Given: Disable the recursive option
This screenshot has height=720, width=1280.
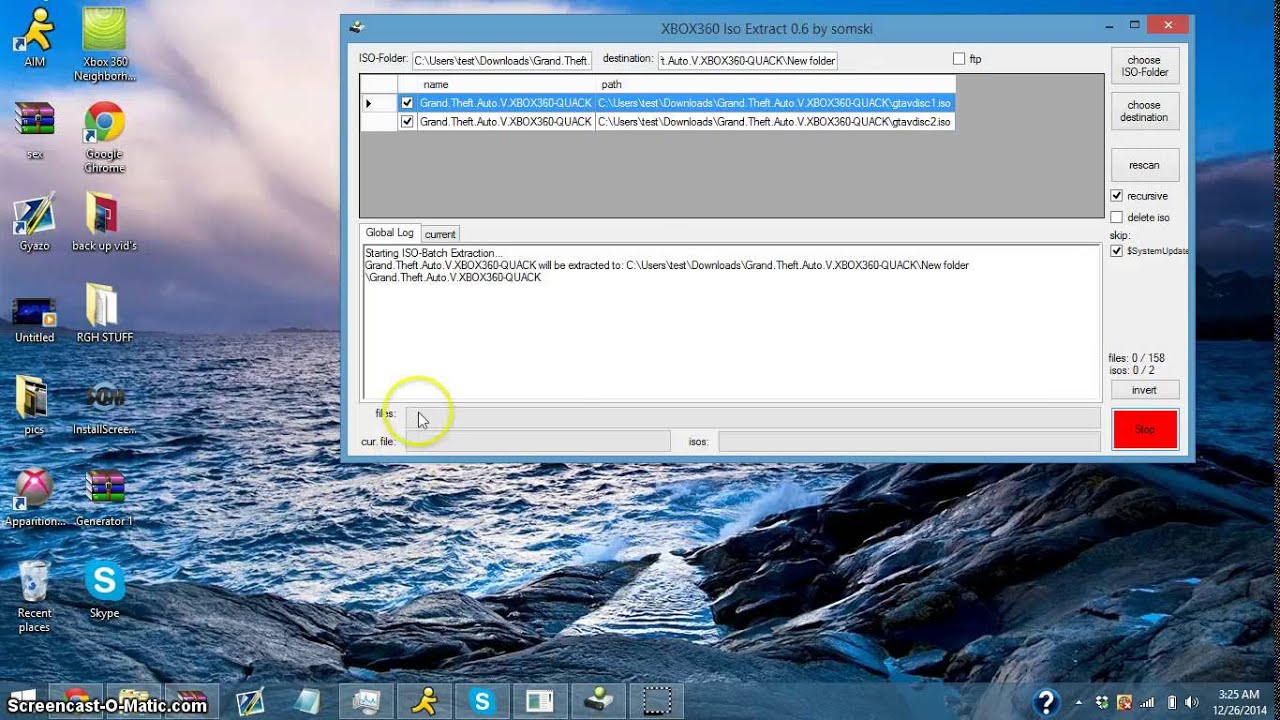Looking at the screenshot, I should 1117,196.
